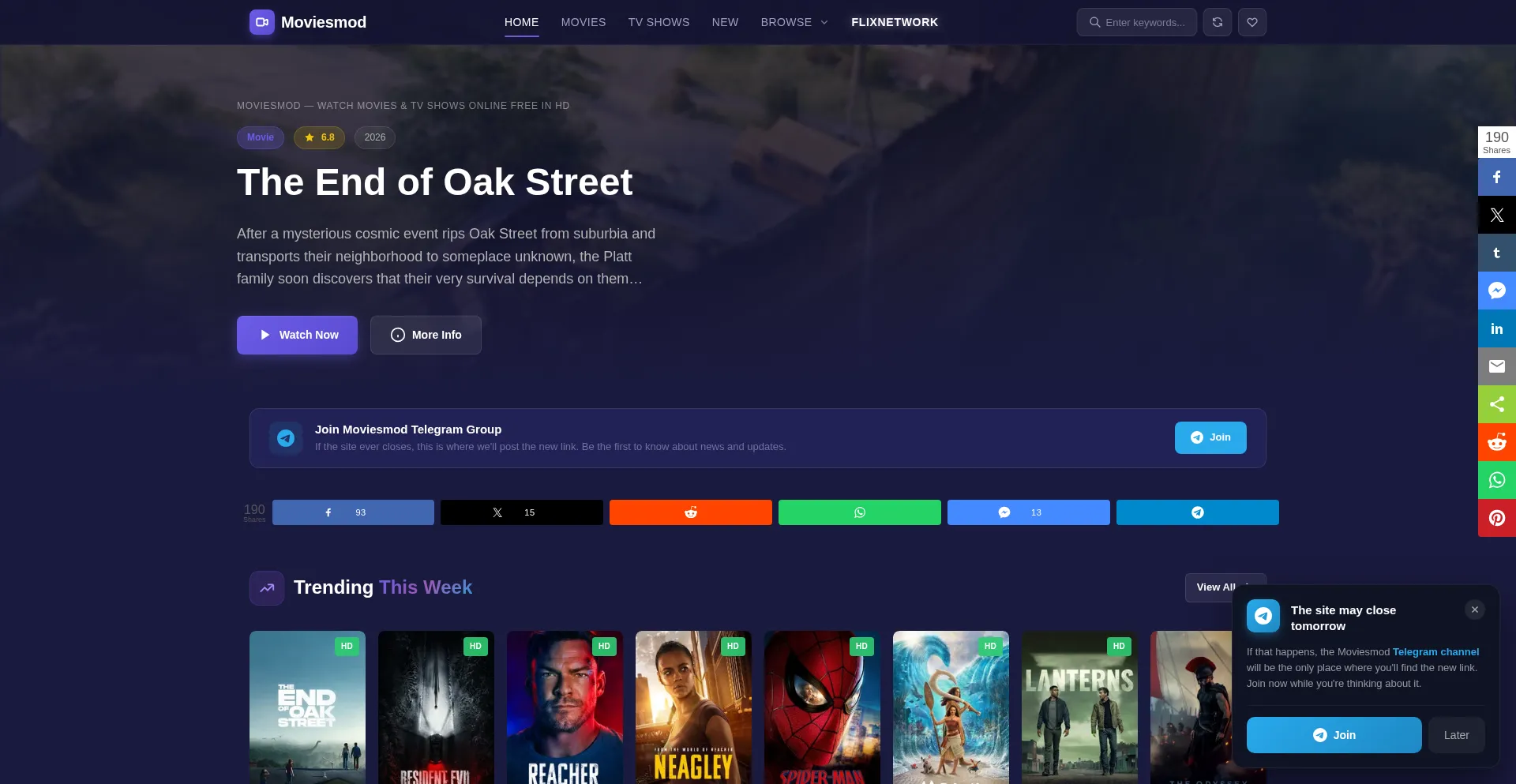1516x784 pixels.
Task: Share on LinkedIn from the side share bar
Action: [1497, 328]
